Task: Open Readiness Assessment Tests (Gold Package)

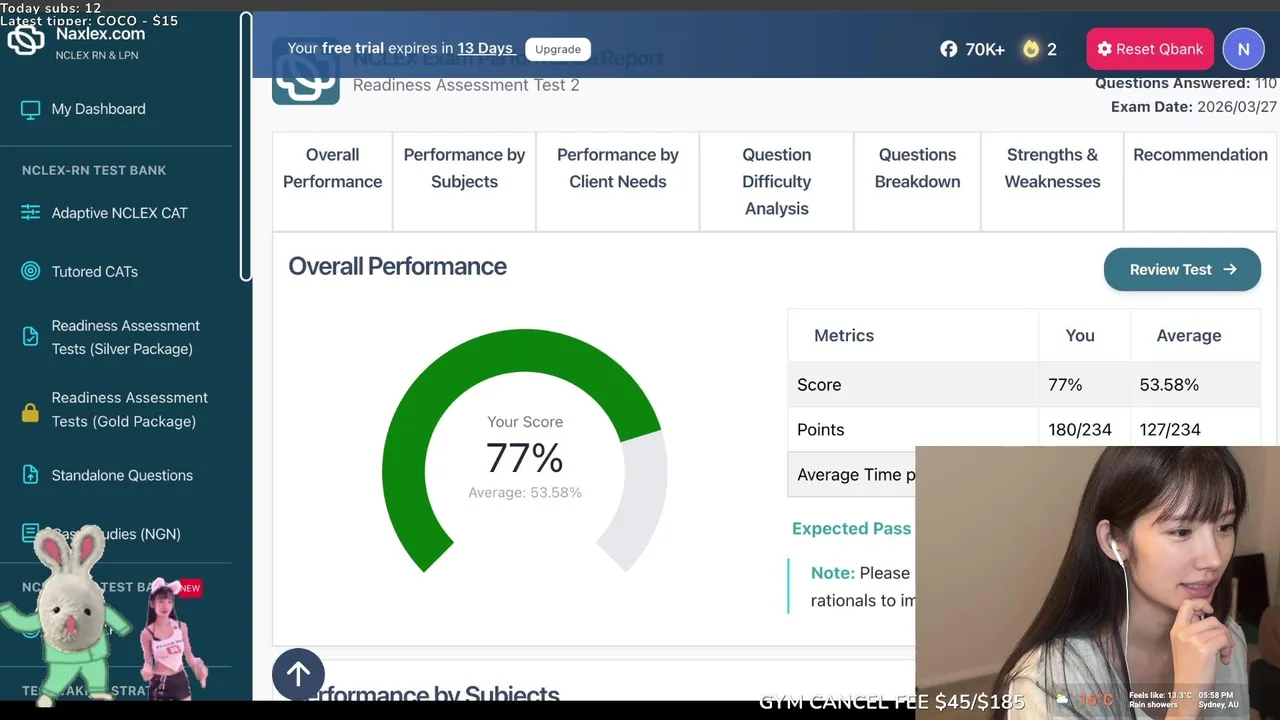Action: click(x=129, y=409)
